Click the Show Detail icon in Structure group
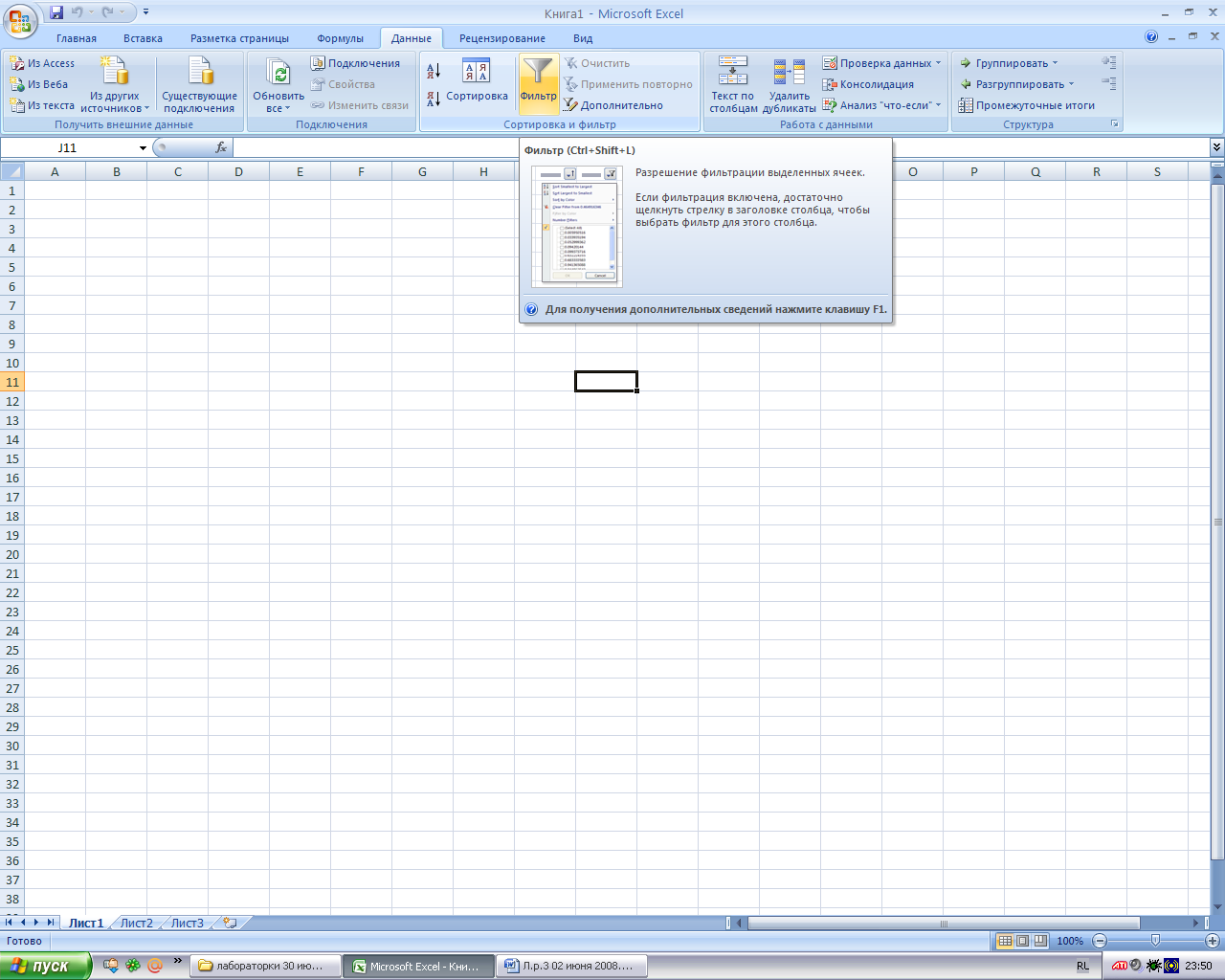The width and height of the screenshot is (1225, 980). 1109,63
